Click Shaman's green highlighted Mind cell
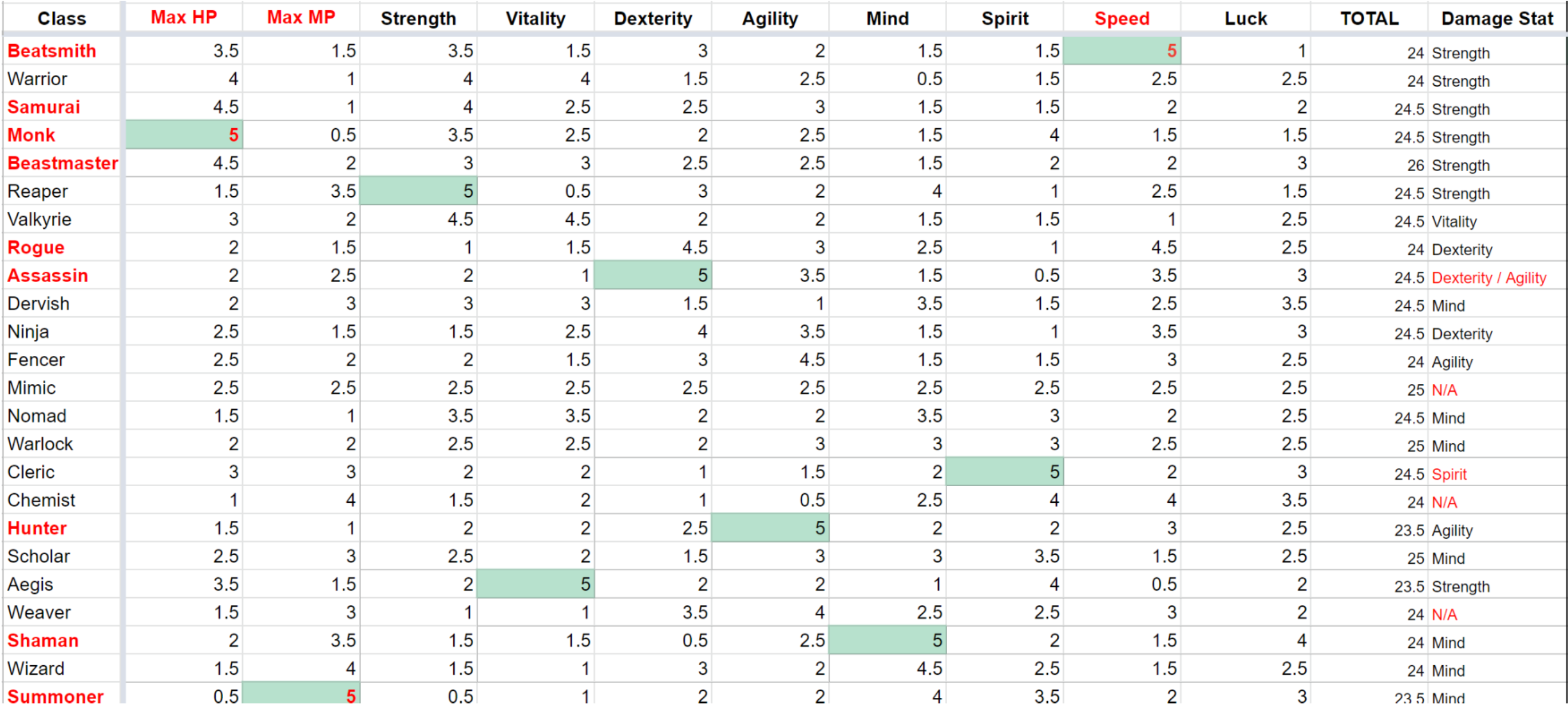Screen dimensions: 1568x711 [x=887, y=641]
